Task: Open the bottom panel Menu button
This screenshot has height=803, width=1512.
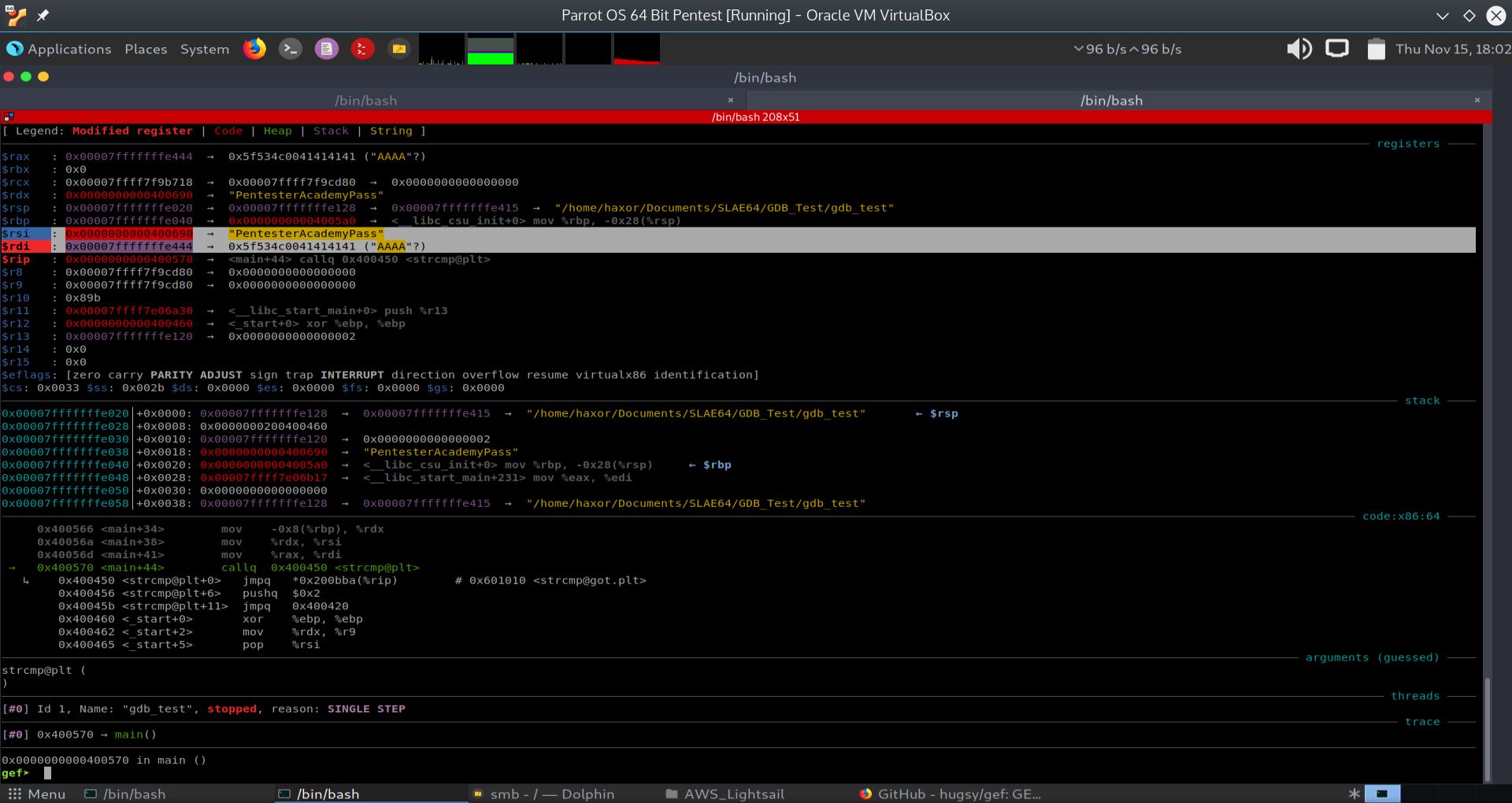Action: click(37, 794)
